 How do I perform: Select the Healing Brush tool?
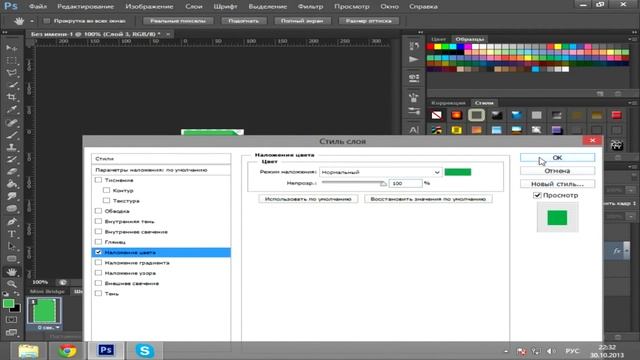point(11,122)
